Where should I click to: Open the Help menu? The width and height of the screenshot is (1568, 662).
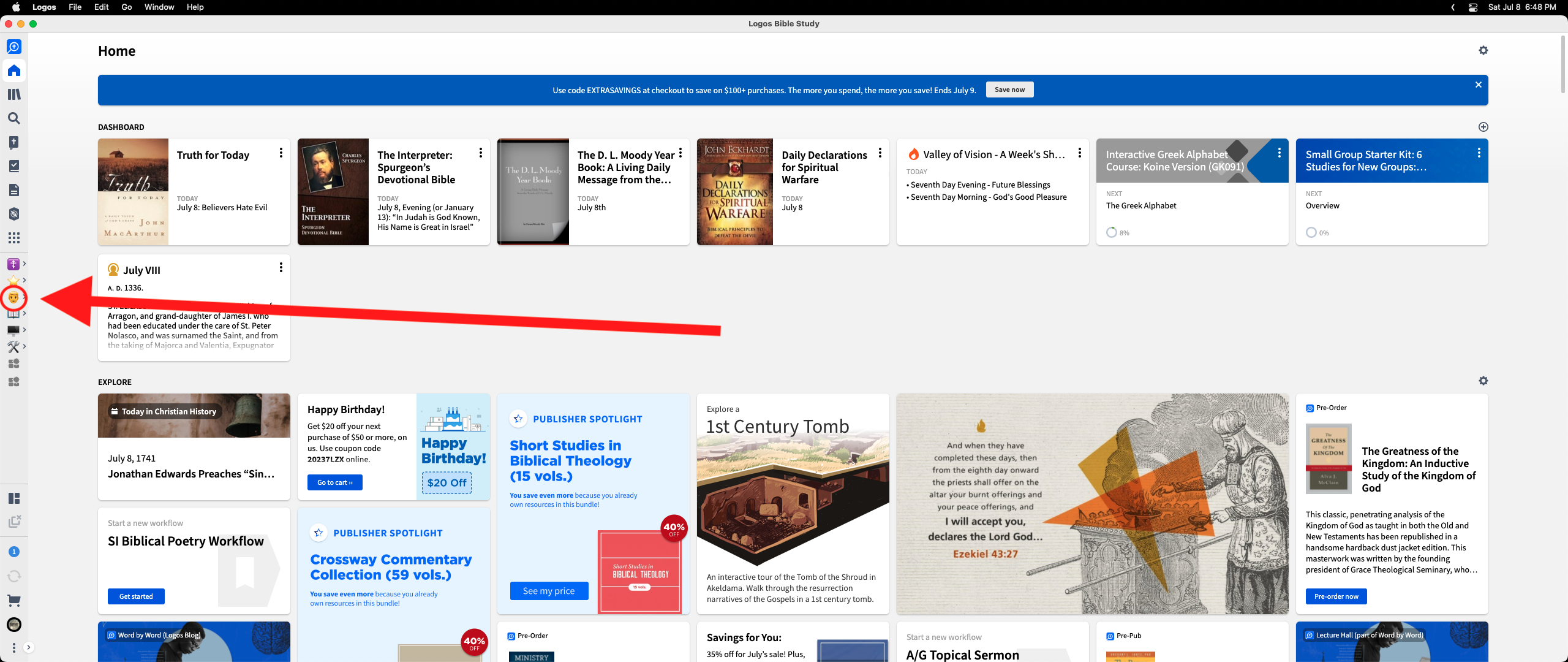195,7
